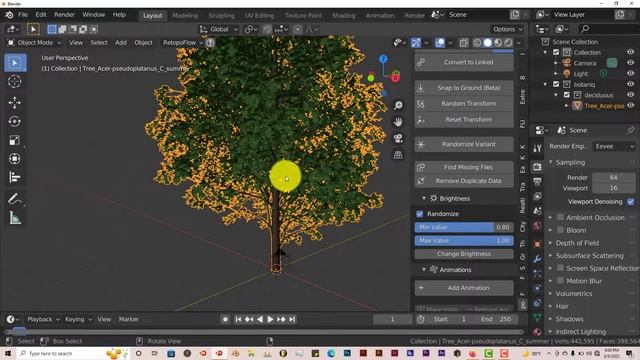Screen dimensions: 640x360
Task: Click the snap magnet icon
Action: pyautogui.click(x=267, y=29)
